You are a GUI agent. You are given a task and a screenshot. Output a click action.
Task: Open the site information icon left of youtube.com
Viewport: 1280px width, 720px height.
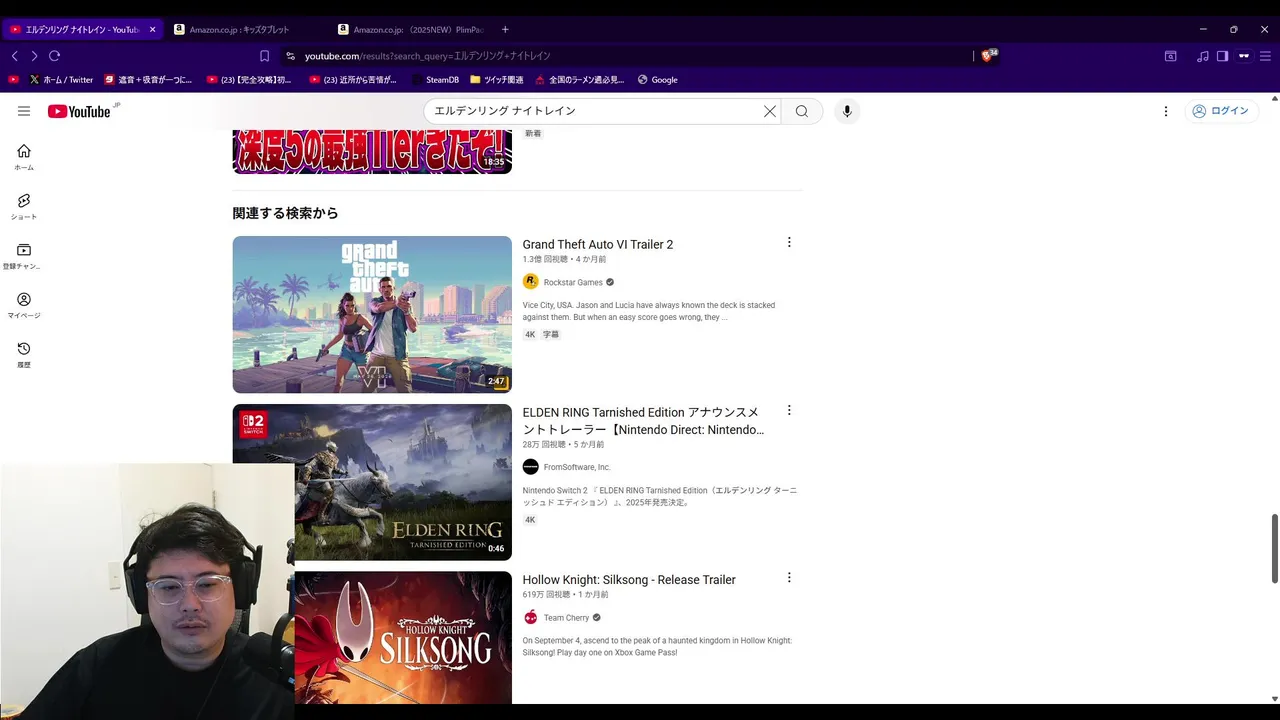click(290, 56)
